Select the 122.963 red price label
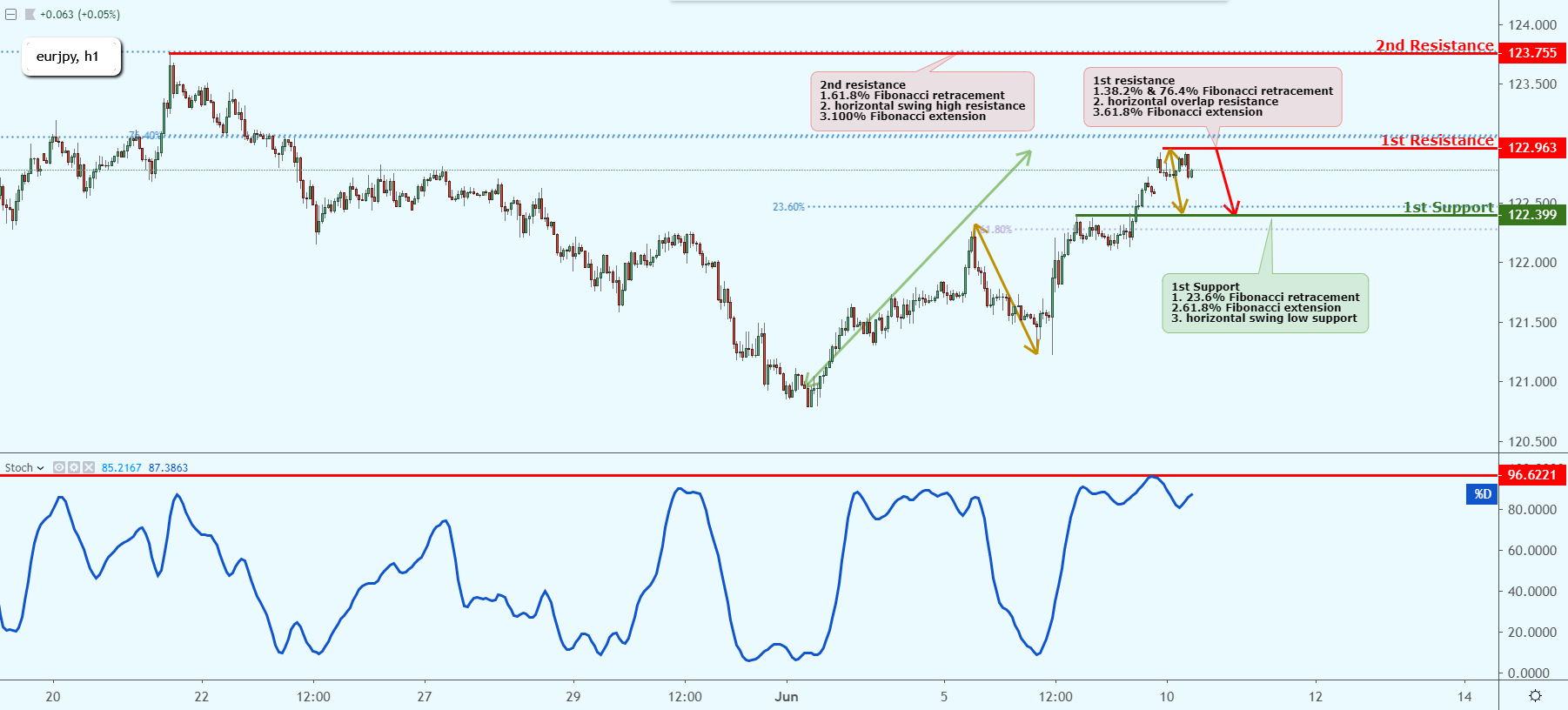 1532,148
